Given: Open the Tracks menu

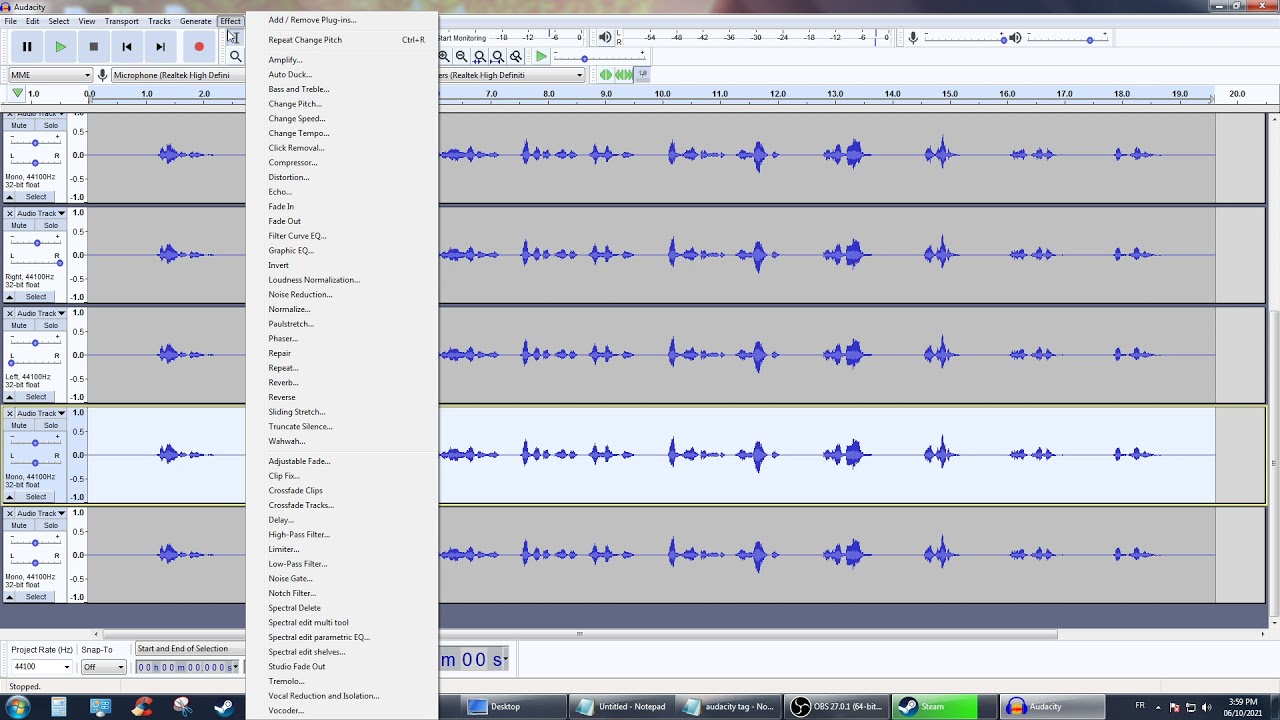Looking at the screenshot, I should click(159, 21).
